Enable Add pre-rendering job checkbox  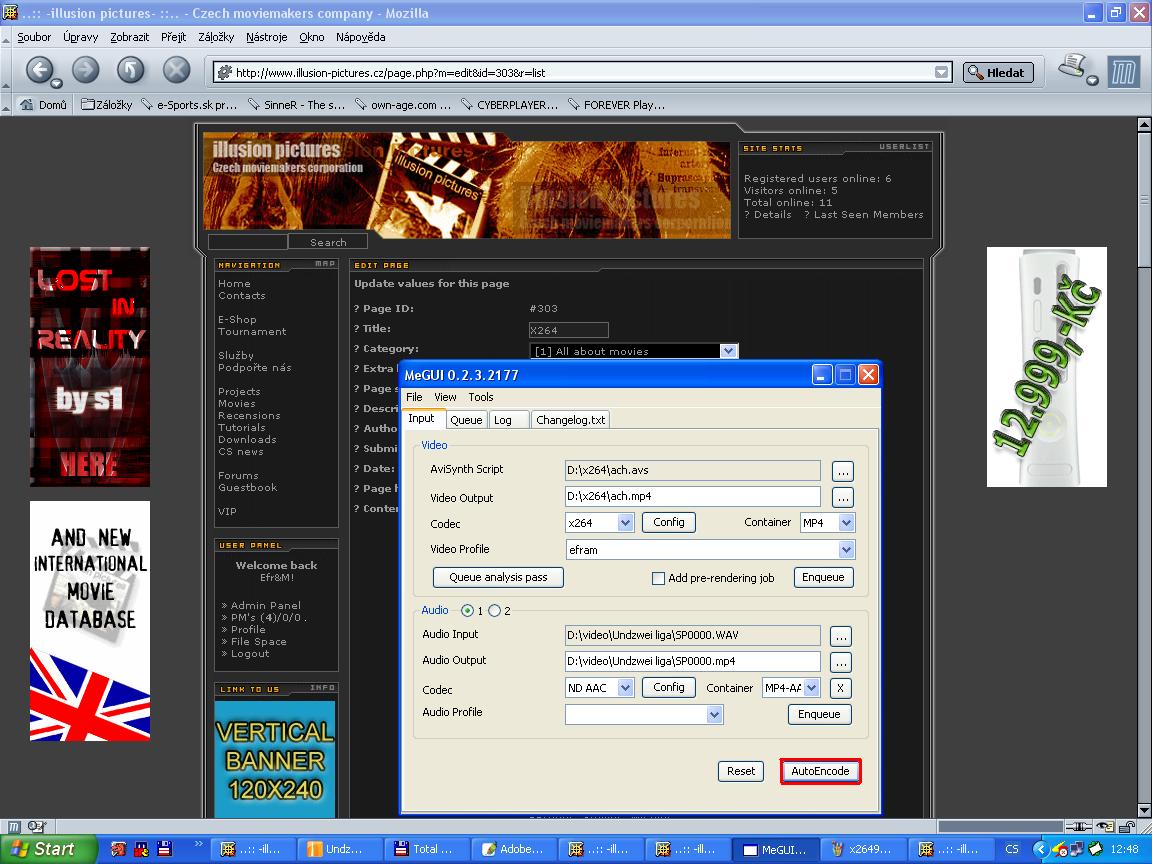(x=658, y=578)
